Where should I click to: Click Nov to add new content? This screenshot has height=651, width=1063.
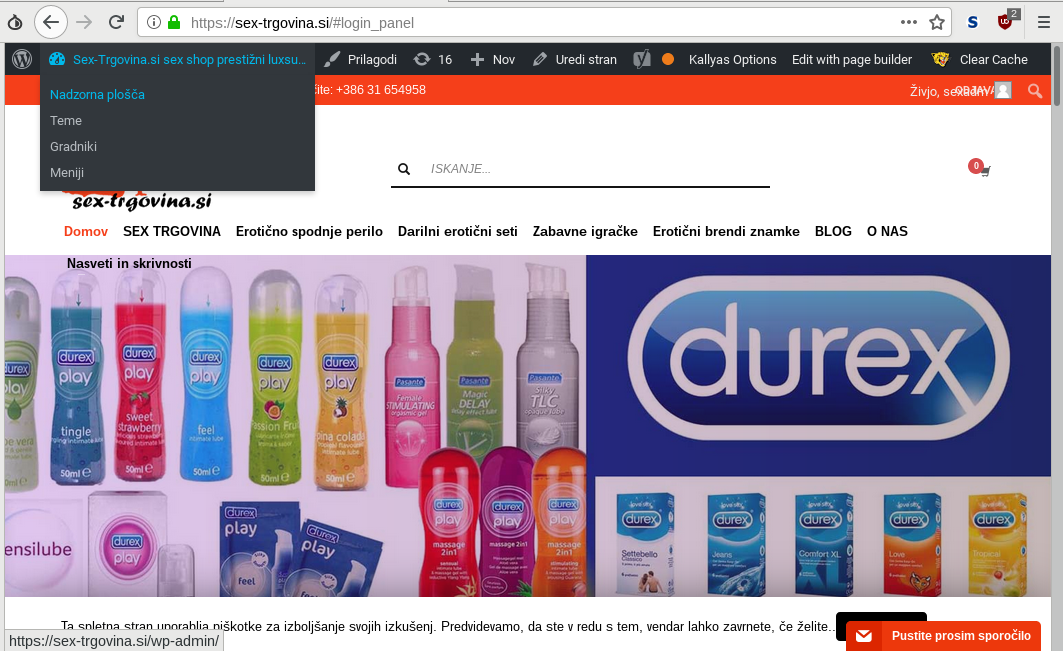click(x=493, y=60)
